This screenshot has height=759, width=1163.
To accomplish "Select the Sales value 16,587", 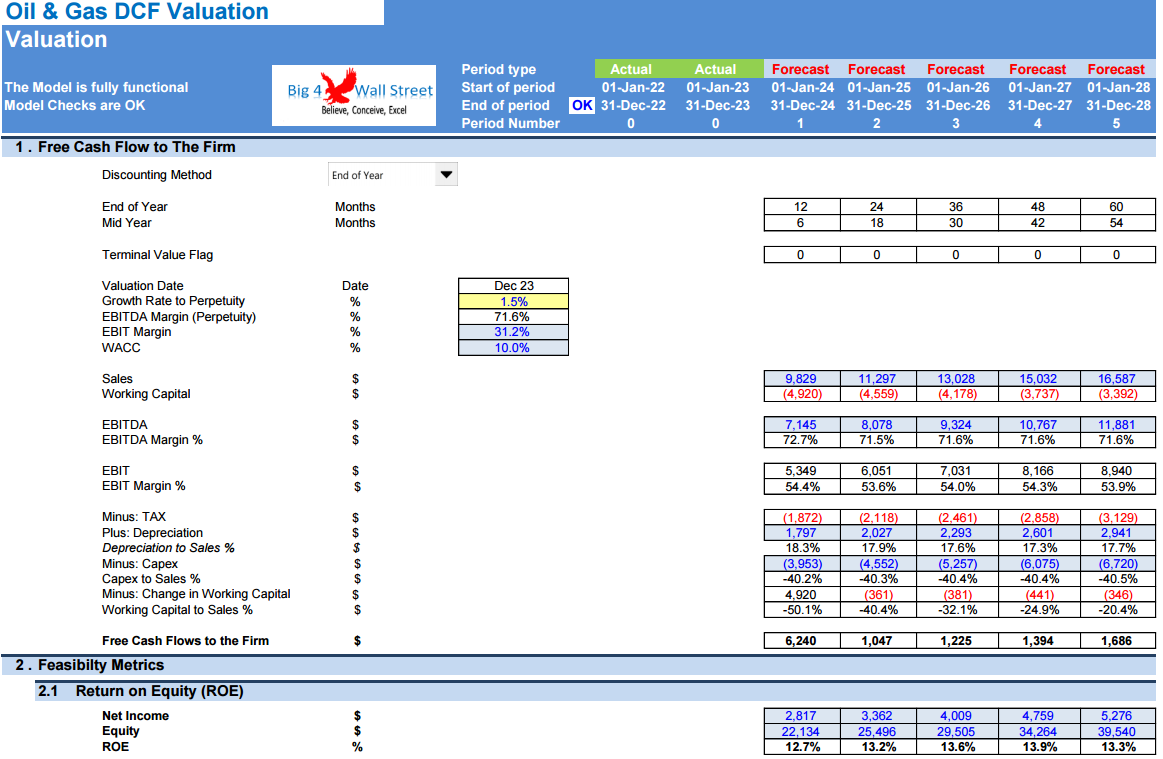I will point(1118,378).
